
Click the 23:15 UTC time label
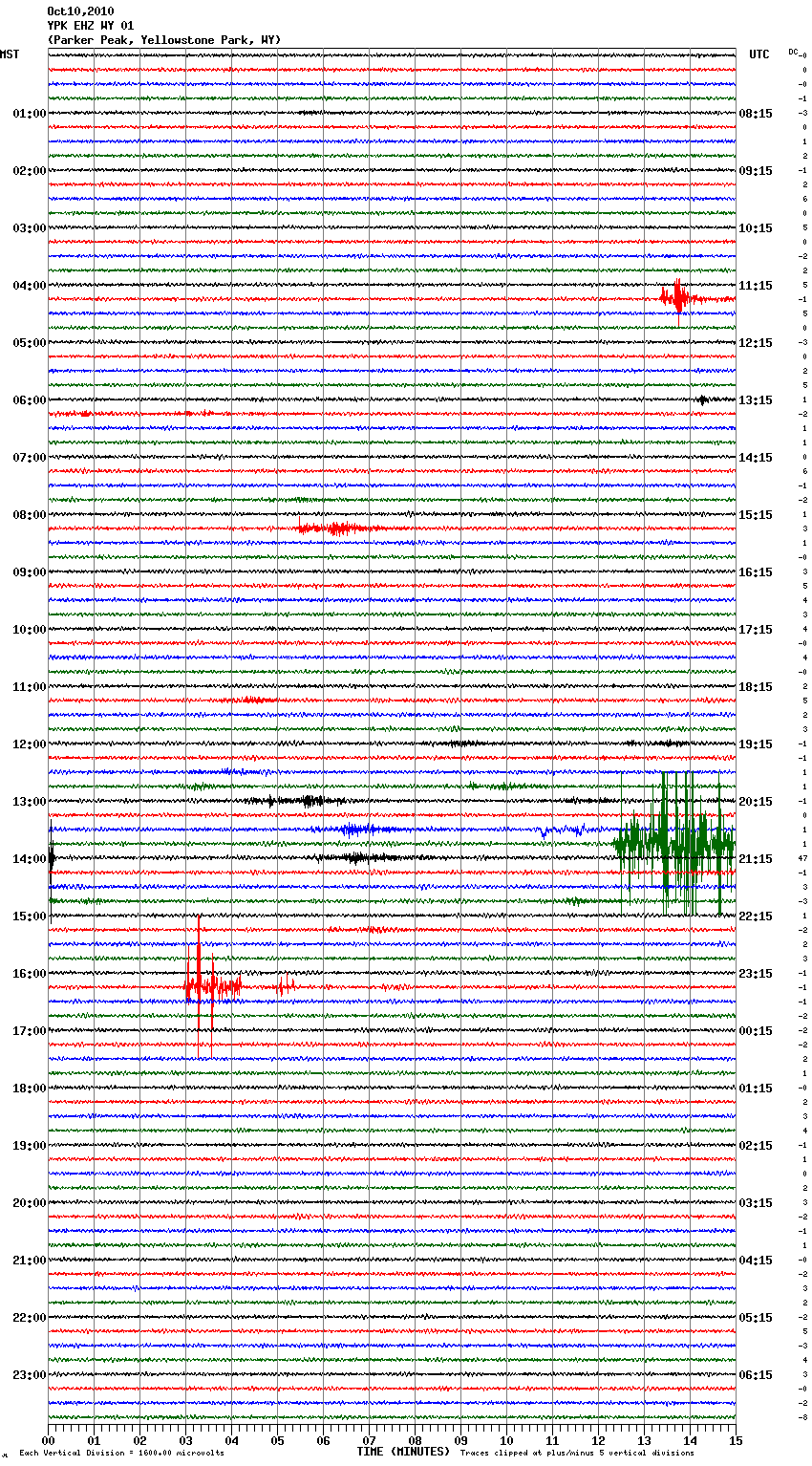756,974
